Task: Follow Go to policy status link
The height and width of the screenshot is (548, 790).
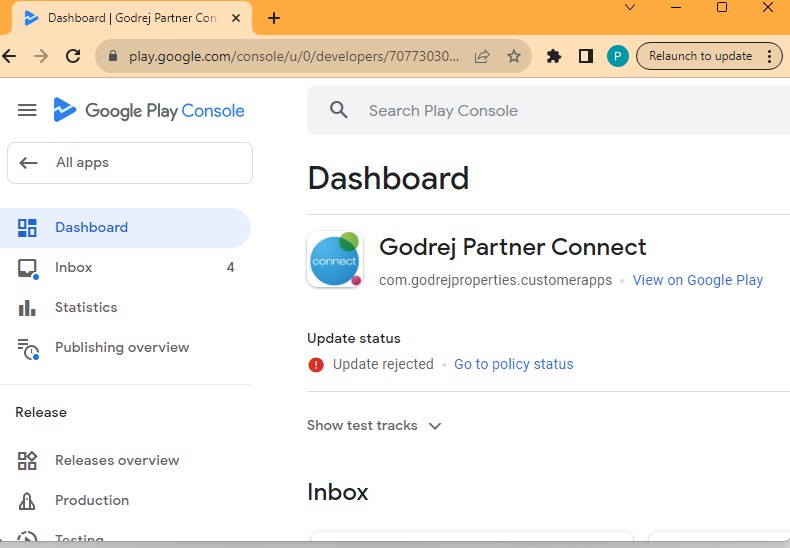Action: (x=513, y=365)
